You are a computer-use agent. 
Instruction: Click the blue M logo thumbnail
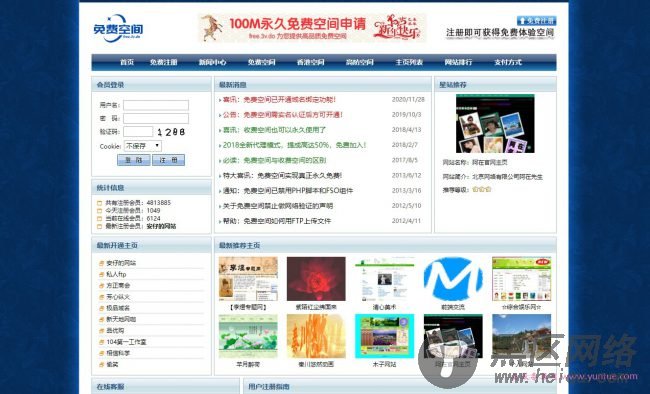coord(453,279)
